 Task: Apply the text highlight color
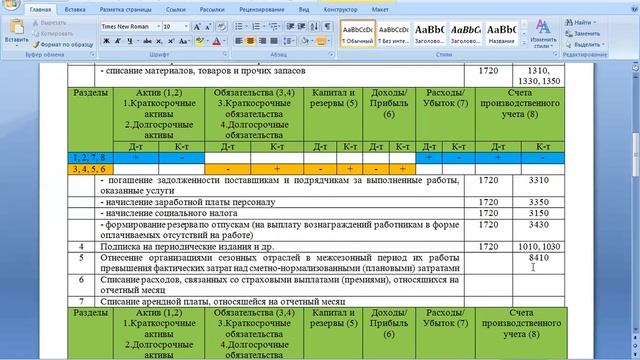[200, 41]
